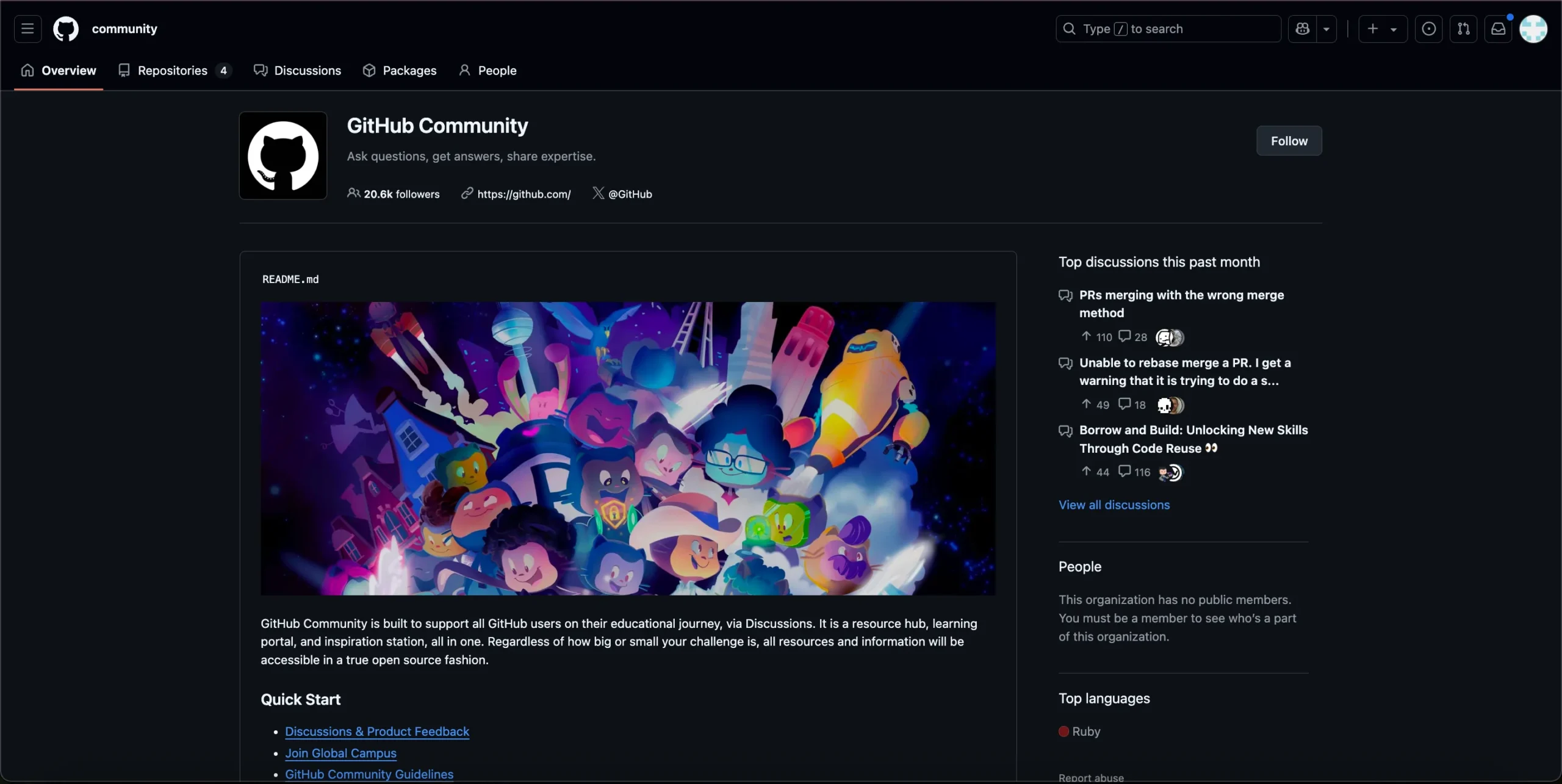Click the participant avatars of 'PRs merging' discussion

[x=1170, y=337]
